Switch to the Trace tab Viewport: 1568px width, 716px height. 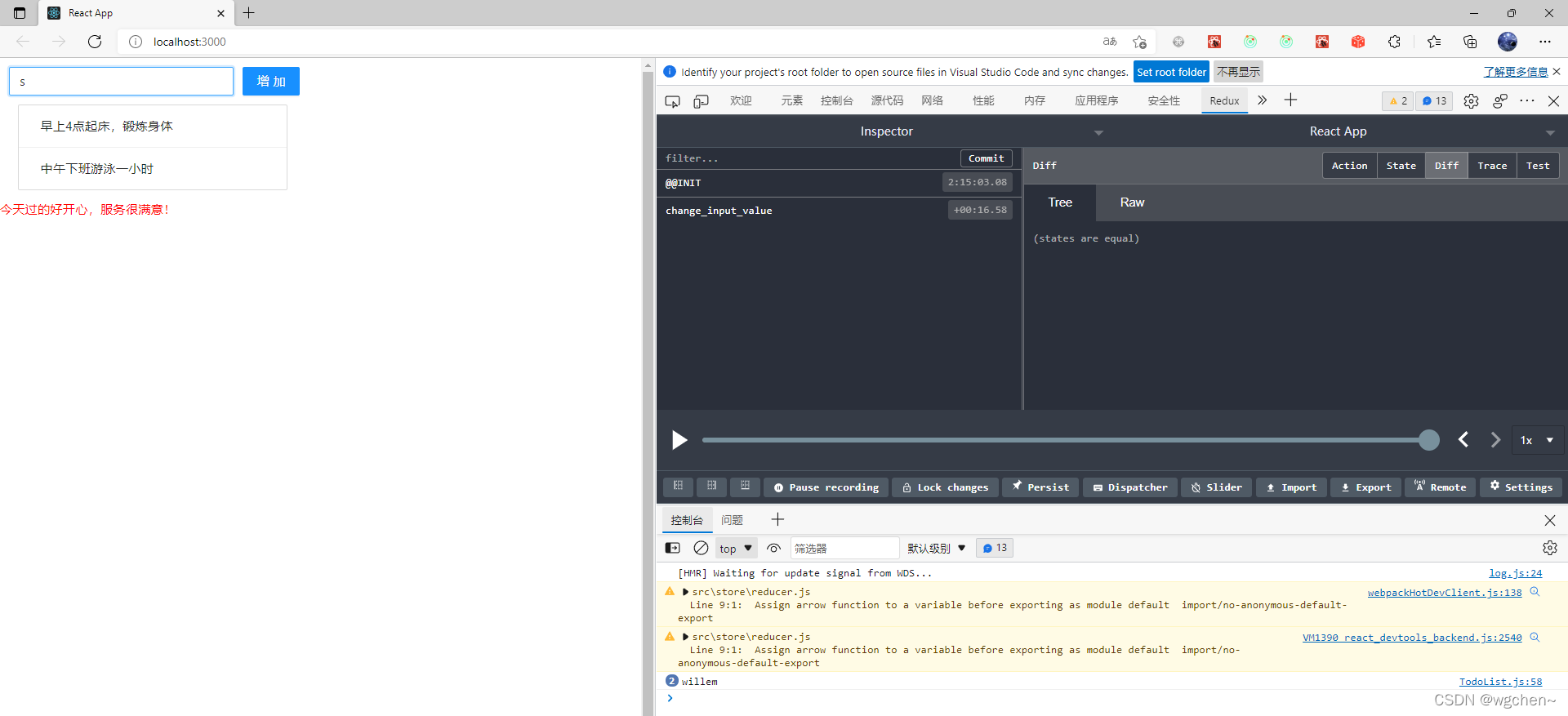[x=1492, y=166]
